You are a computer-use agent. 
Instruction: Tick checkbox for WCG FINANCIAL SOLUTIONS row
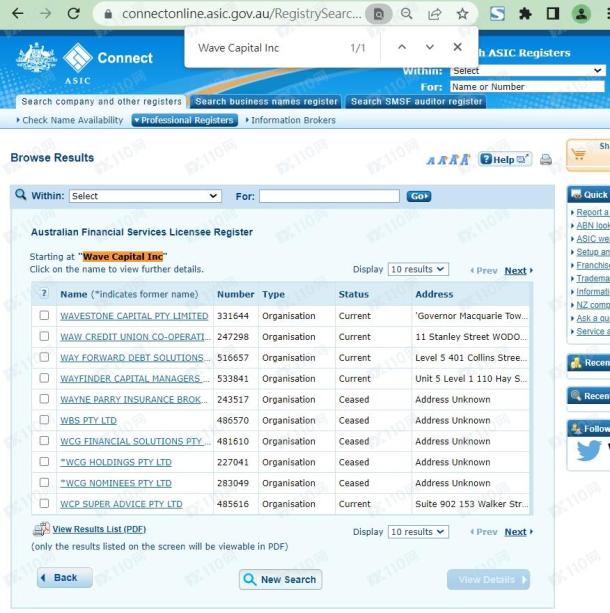click(44, 441)
